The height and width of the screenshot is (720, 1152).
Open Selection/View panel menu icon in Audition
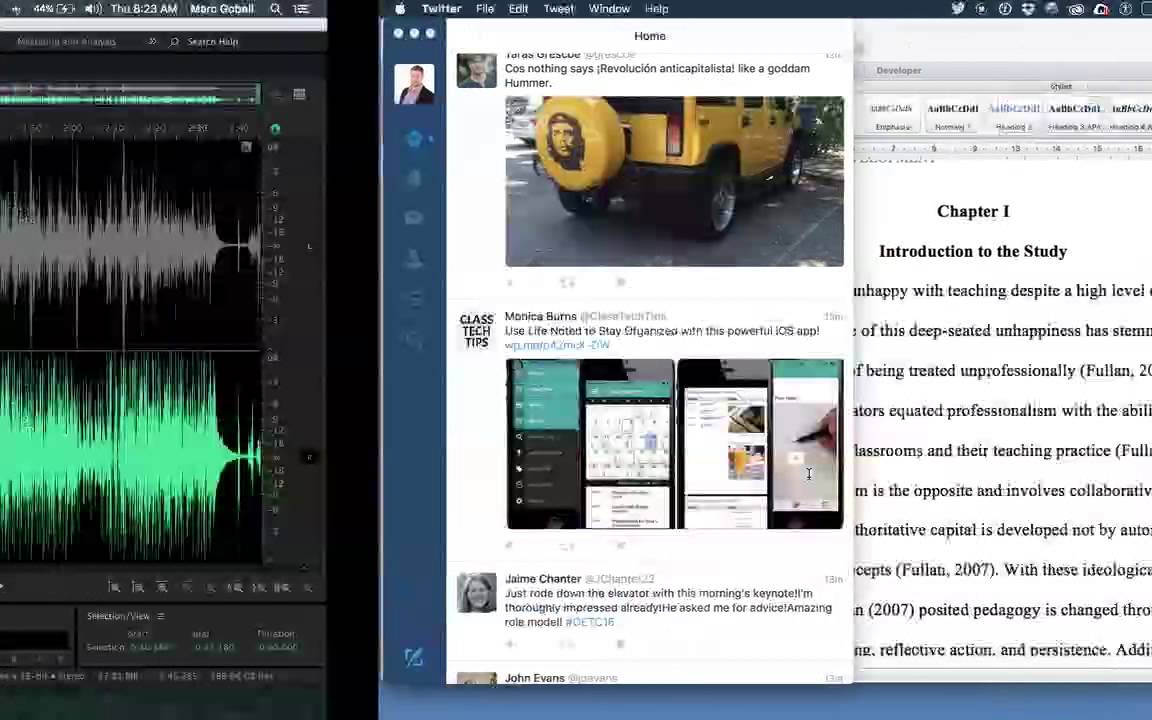click(x=161, y=616)
